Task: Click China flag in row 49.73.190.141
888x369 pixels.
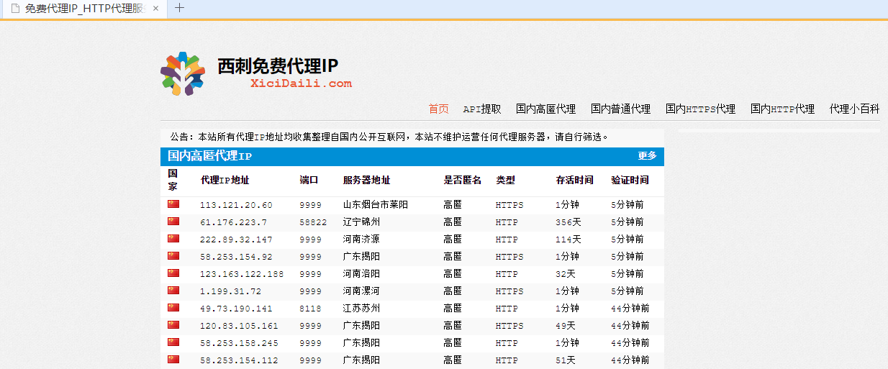Action: 173,308
